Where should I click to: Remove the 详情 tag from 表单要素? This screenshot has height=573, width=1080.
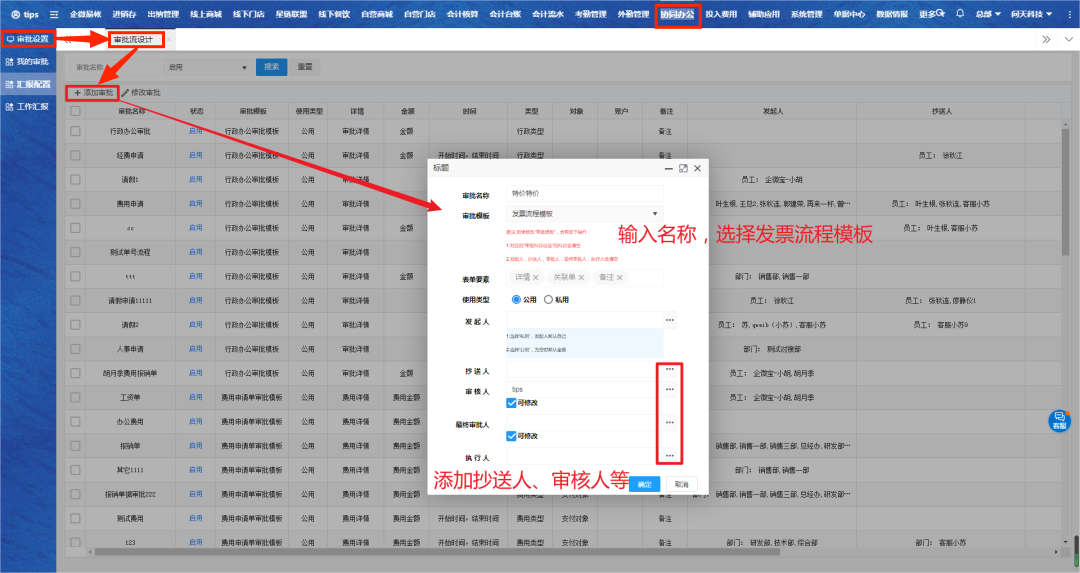(536, 277)
